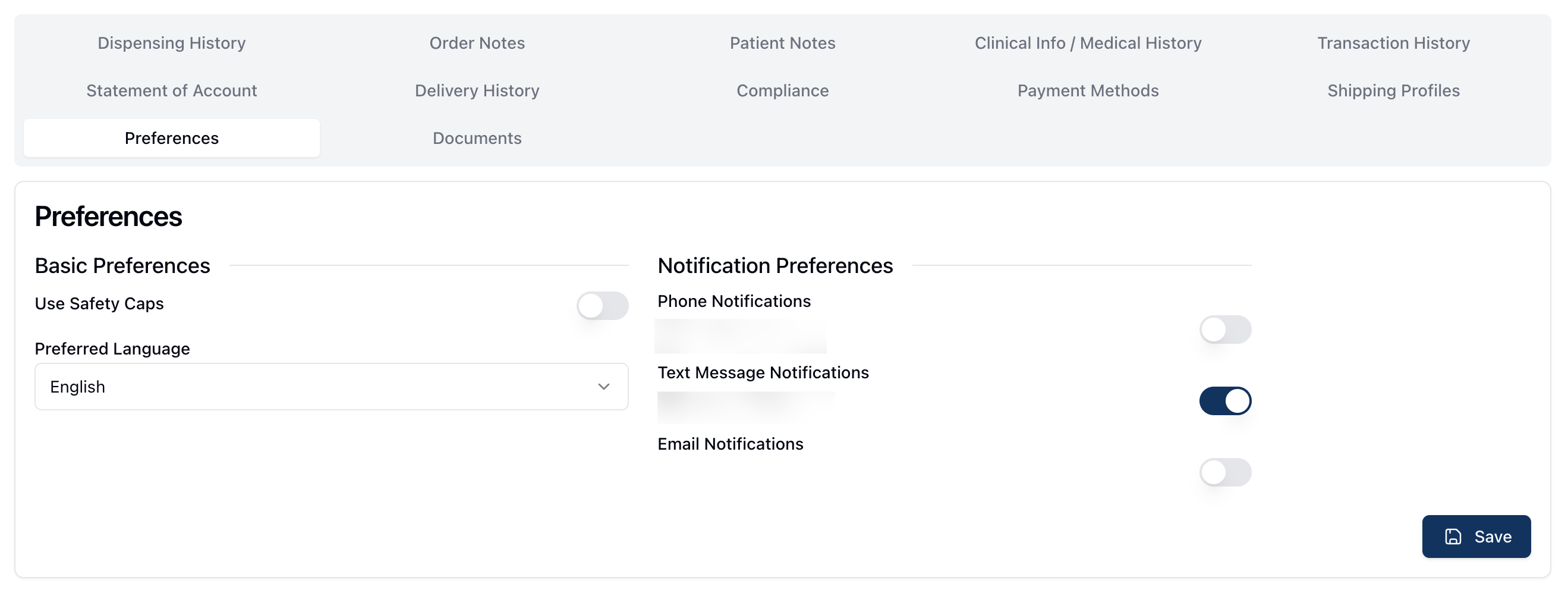Disable Text Message Notifications switch
Screen dimensions: 1568x596
1224,400
